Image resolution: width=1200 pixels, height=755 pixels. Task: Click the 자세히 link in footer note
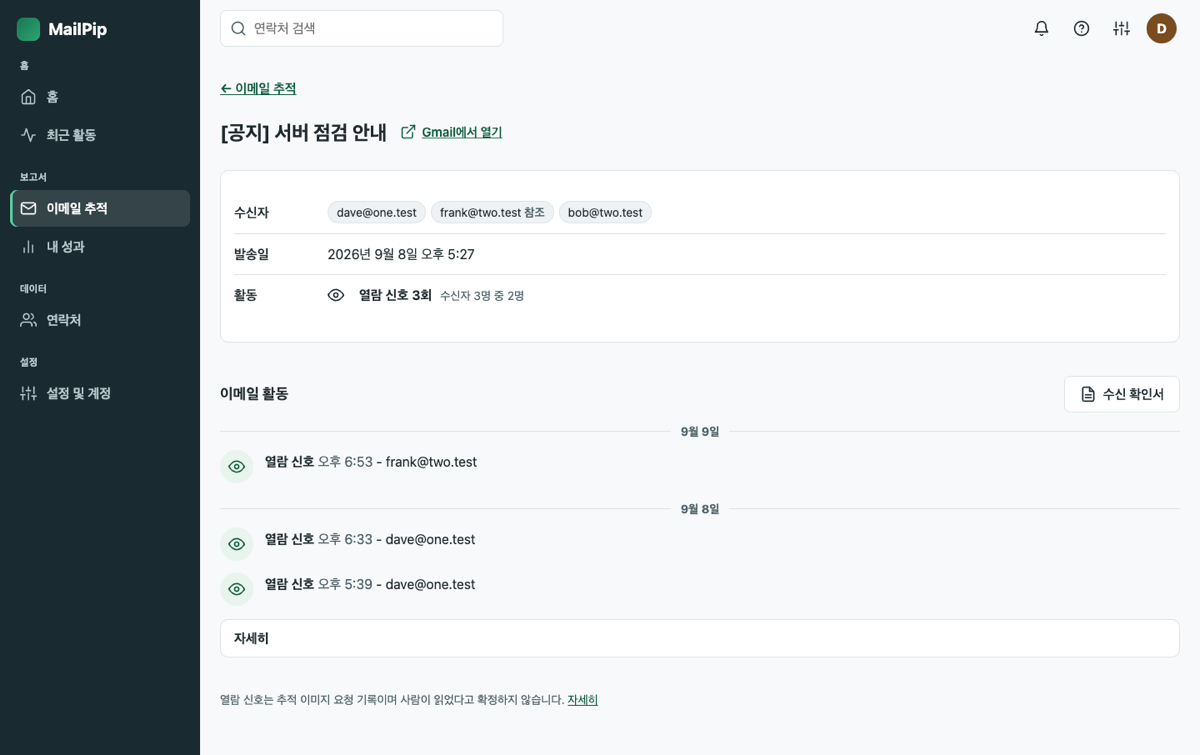click(582, 700)
